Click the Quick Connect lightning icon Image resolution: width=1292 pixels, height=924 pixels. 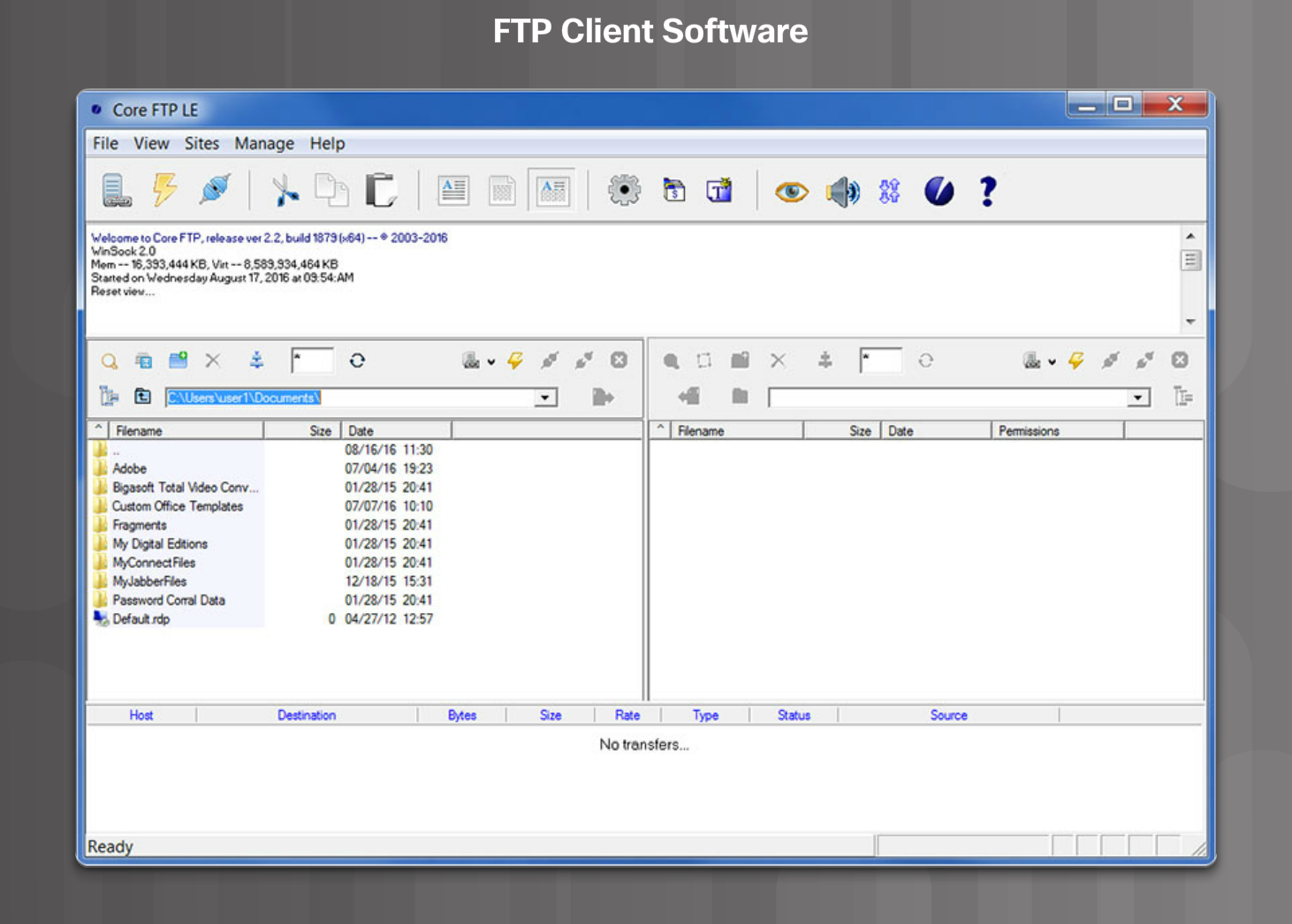164,189
